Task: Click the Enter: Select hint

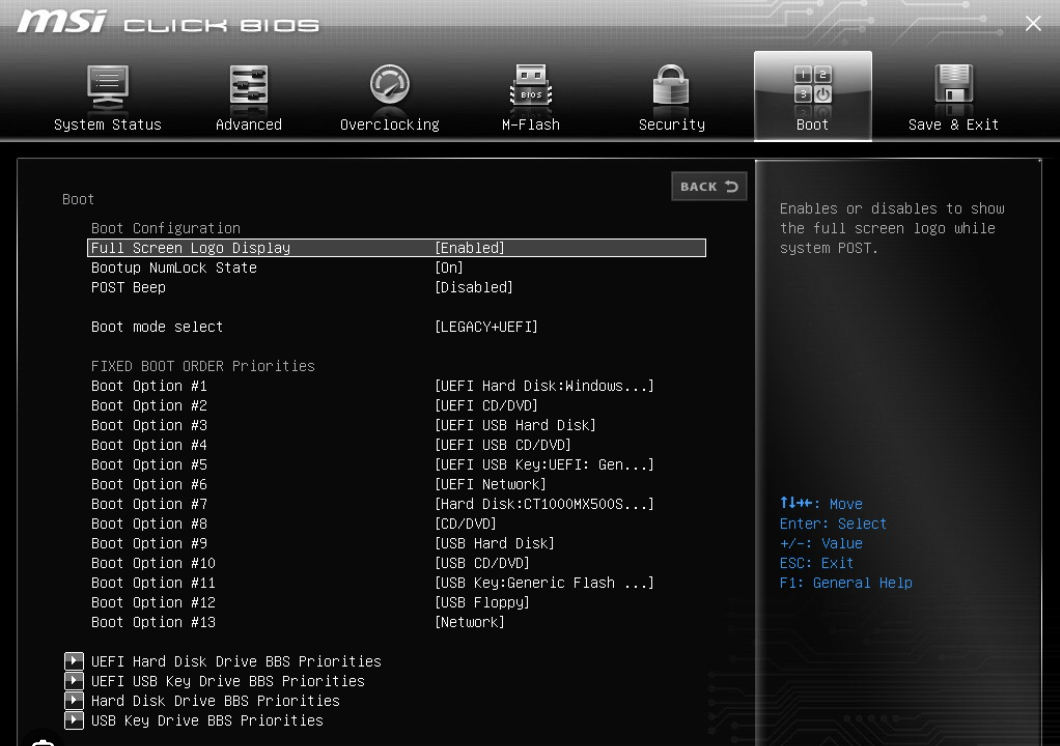Action: coord(833,524)
